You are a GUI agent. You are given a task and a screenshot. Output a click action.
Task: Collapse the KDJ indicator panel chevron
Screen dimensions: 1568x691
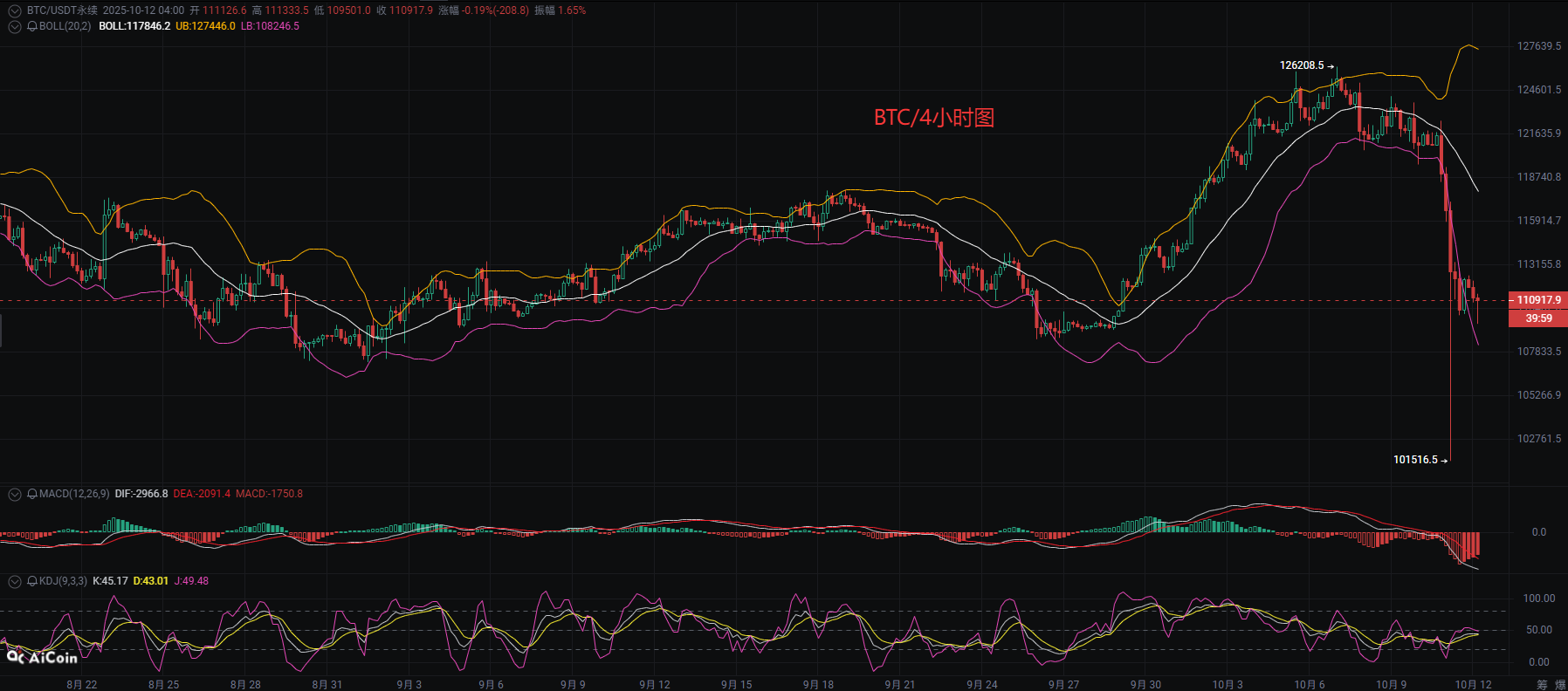point(14,581)
